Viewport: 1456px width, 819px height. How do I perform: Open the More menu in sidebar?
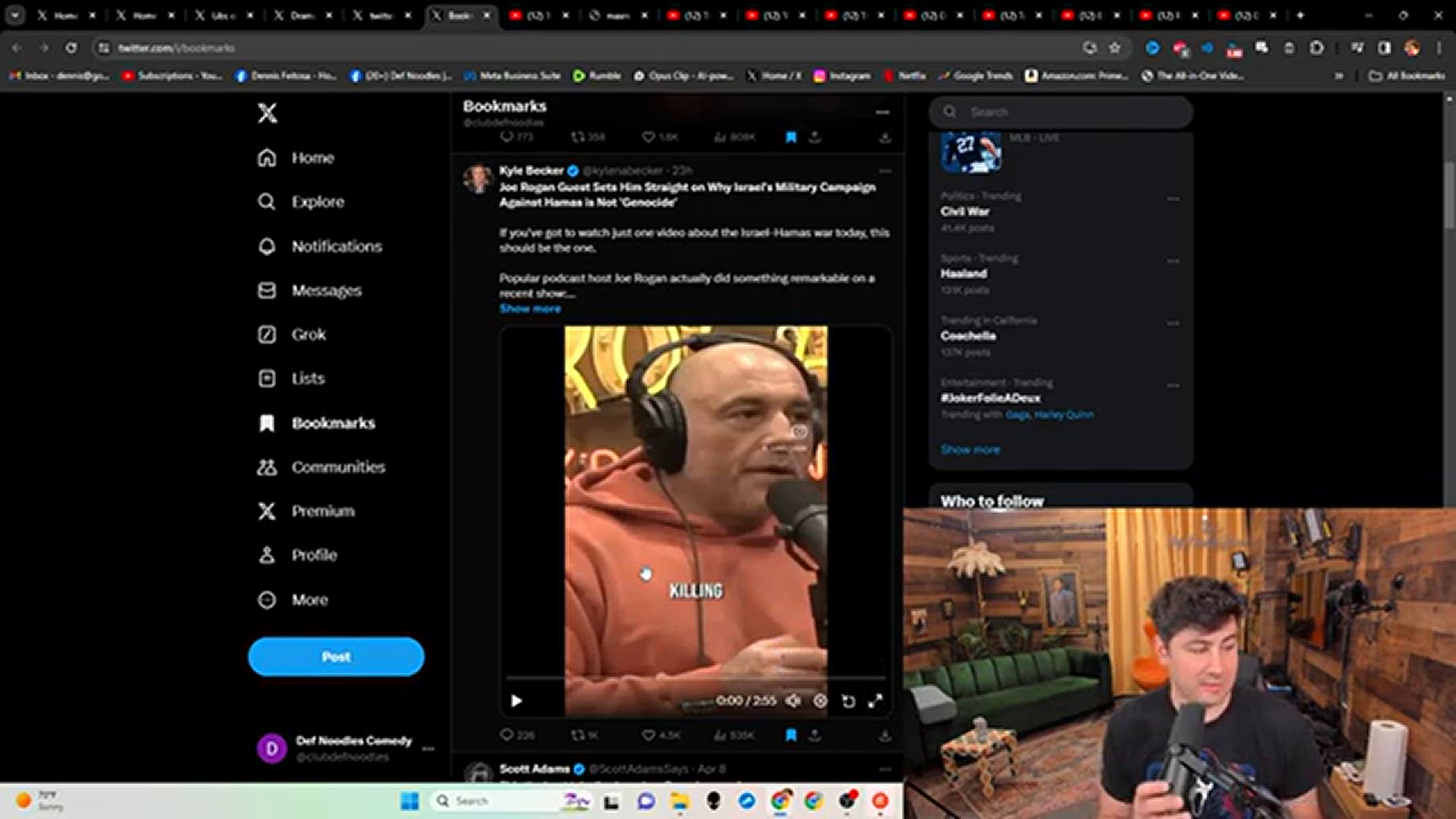coord(293,600)
